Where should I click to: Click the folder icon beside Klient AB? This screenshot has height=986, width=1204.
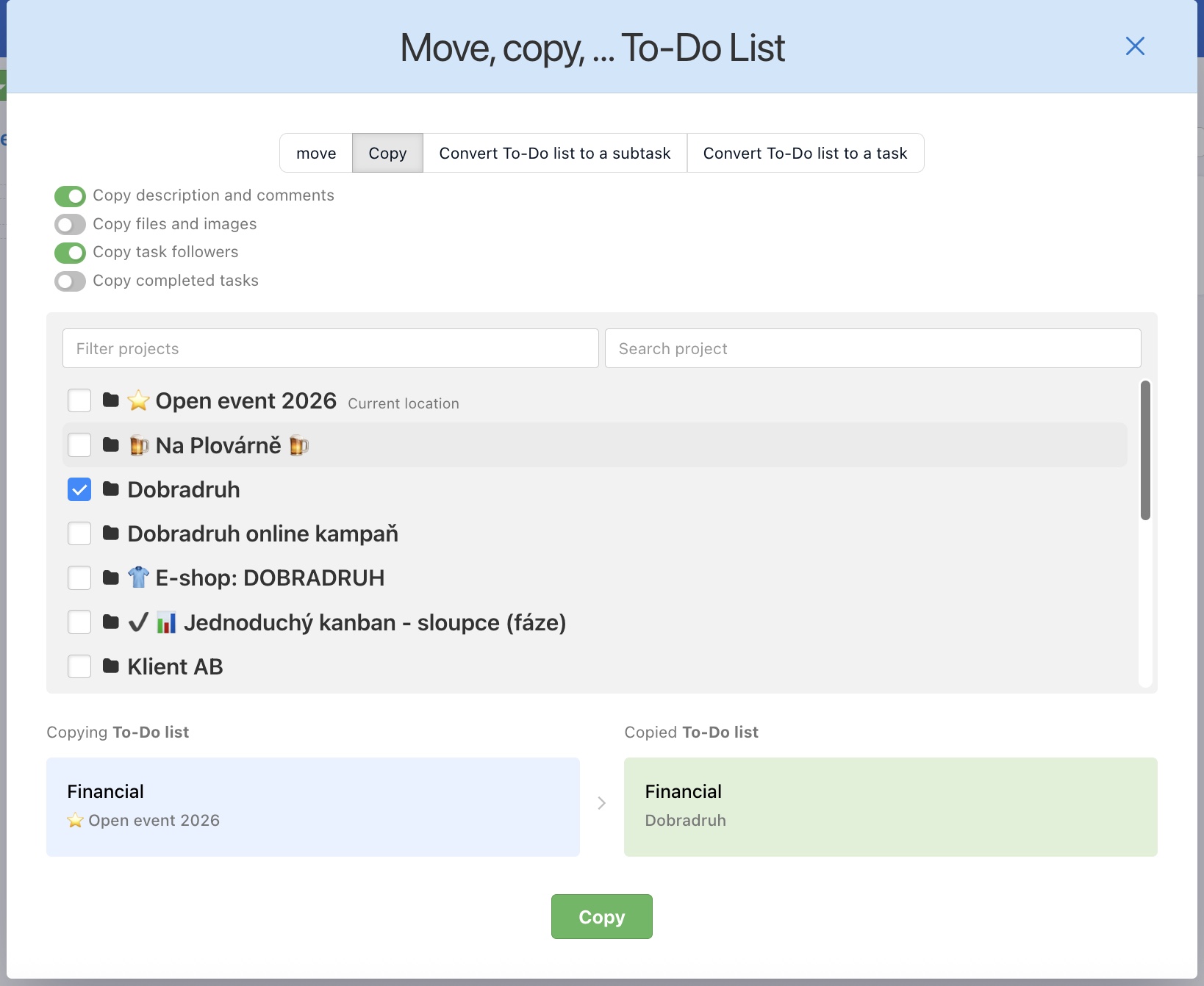pyautogui.click(x=111, y=666)
